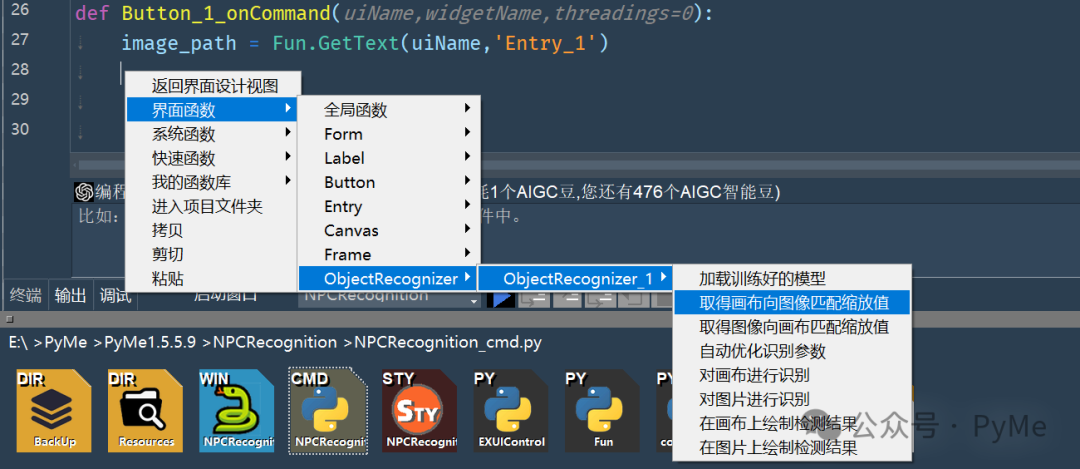Click line number 30 in the gutter
Image resolution: width=1080 pixels, height=469 pixels.
click(20, 129)
